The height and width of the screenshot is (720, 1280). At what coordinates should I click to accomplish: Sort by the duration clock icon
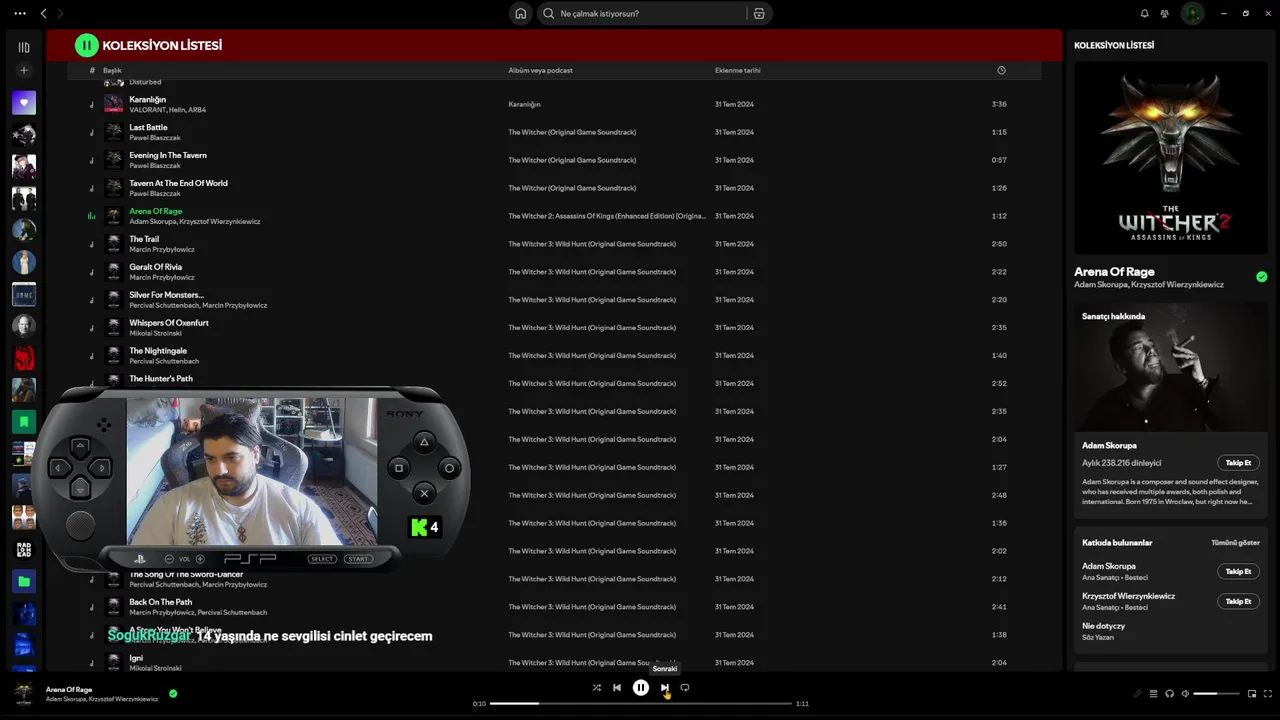click(x=1001, y=71)
